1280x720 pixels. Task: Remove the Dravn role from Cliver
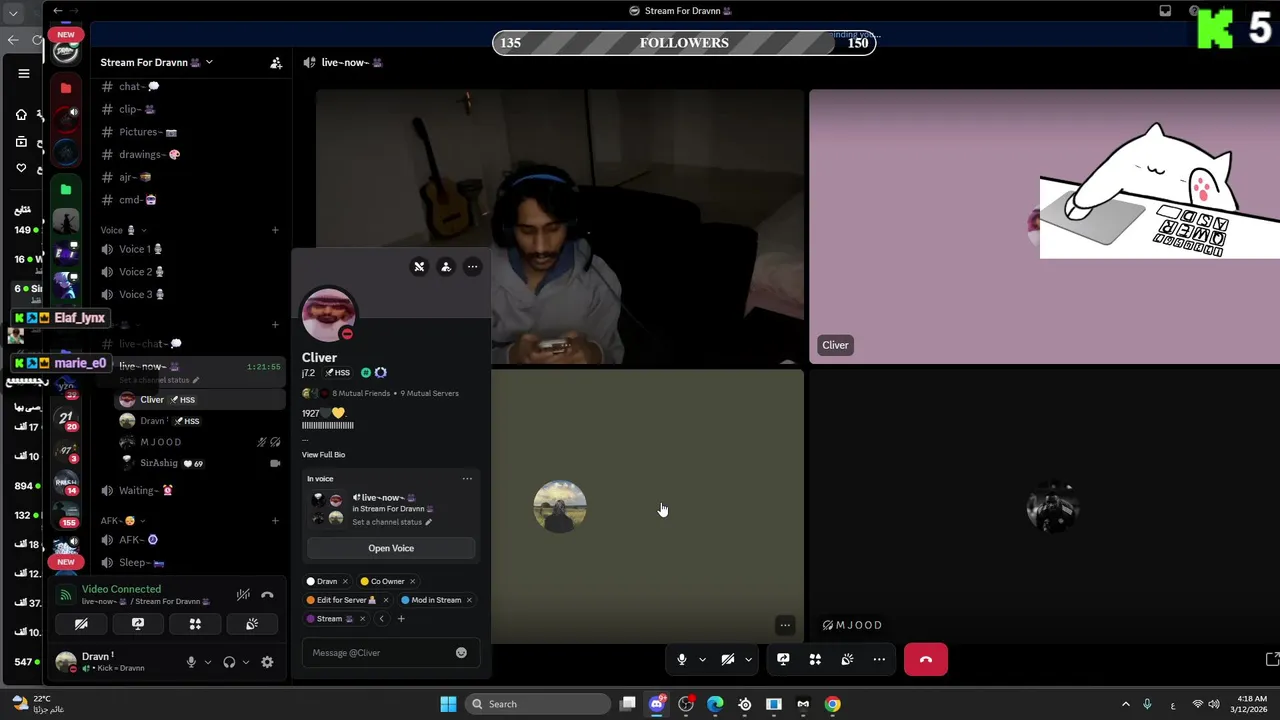pyautogui.click(x=345, y=581)
